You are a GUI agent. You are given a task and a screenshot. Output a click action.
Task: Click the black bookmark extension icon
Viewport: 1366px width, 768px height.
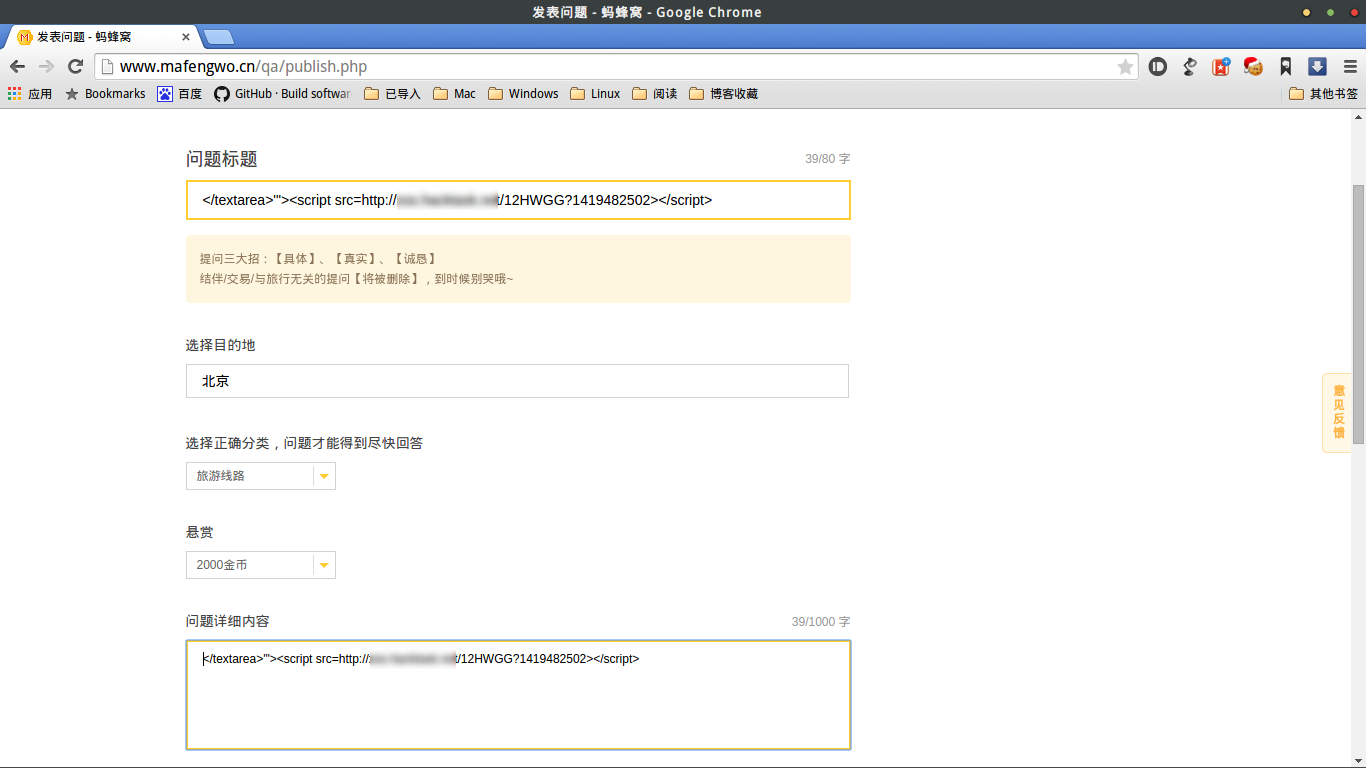(1286, 67)
